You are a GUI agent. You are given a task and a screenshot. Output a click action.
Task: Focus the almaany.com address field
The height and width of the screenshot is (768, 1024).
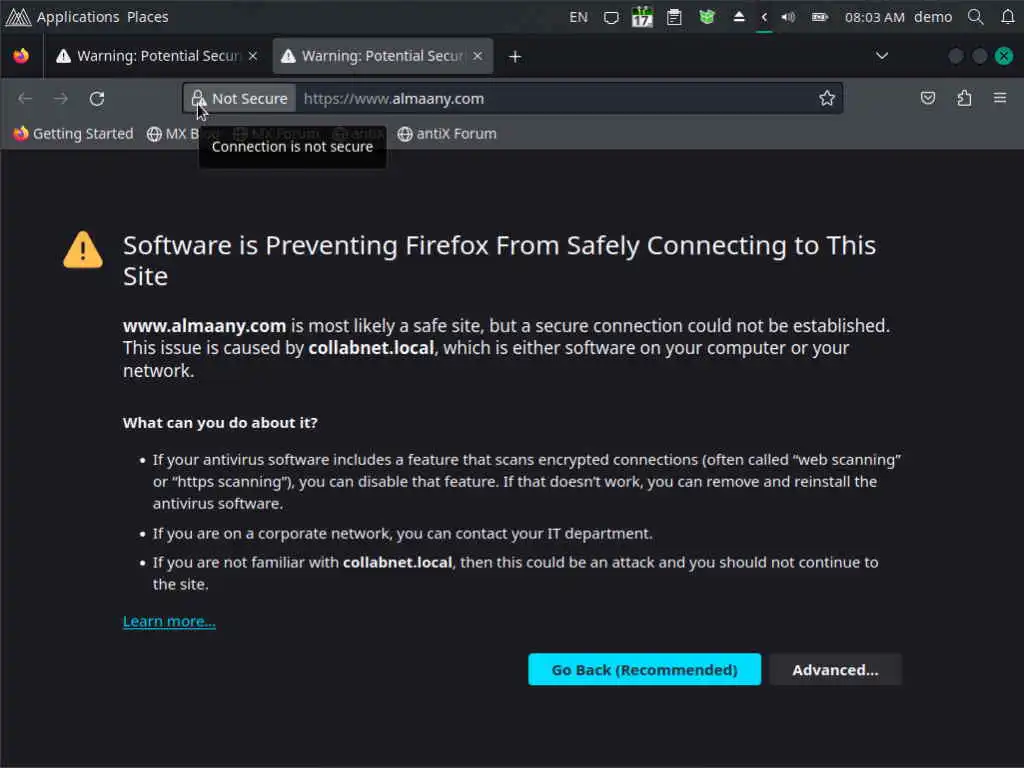click(x=555, y=99)
